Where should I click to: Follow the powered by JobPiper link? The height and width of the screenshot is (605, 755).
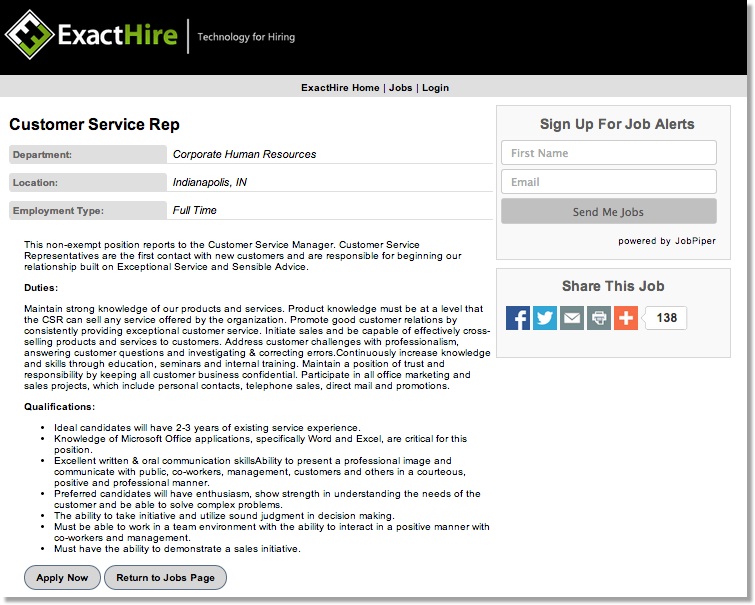(667, 241)
